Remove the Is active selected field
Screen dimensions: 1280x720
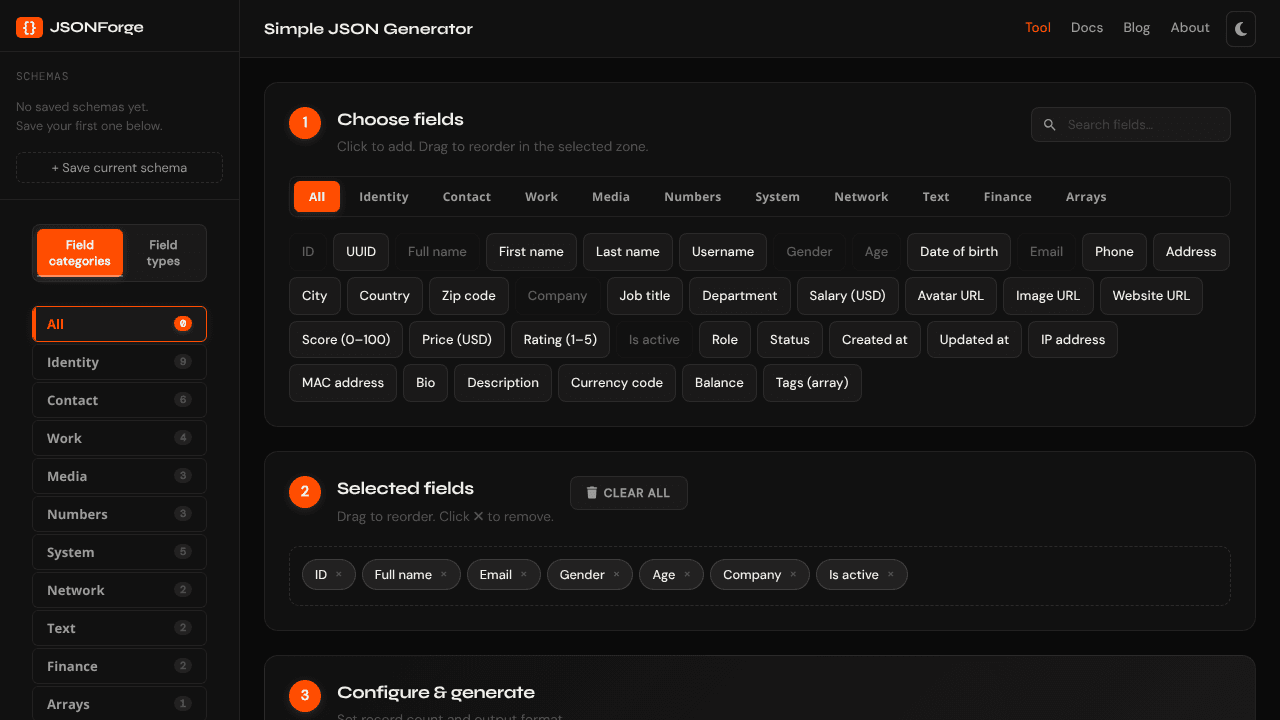pyautogui.click(x=891, y=575)
